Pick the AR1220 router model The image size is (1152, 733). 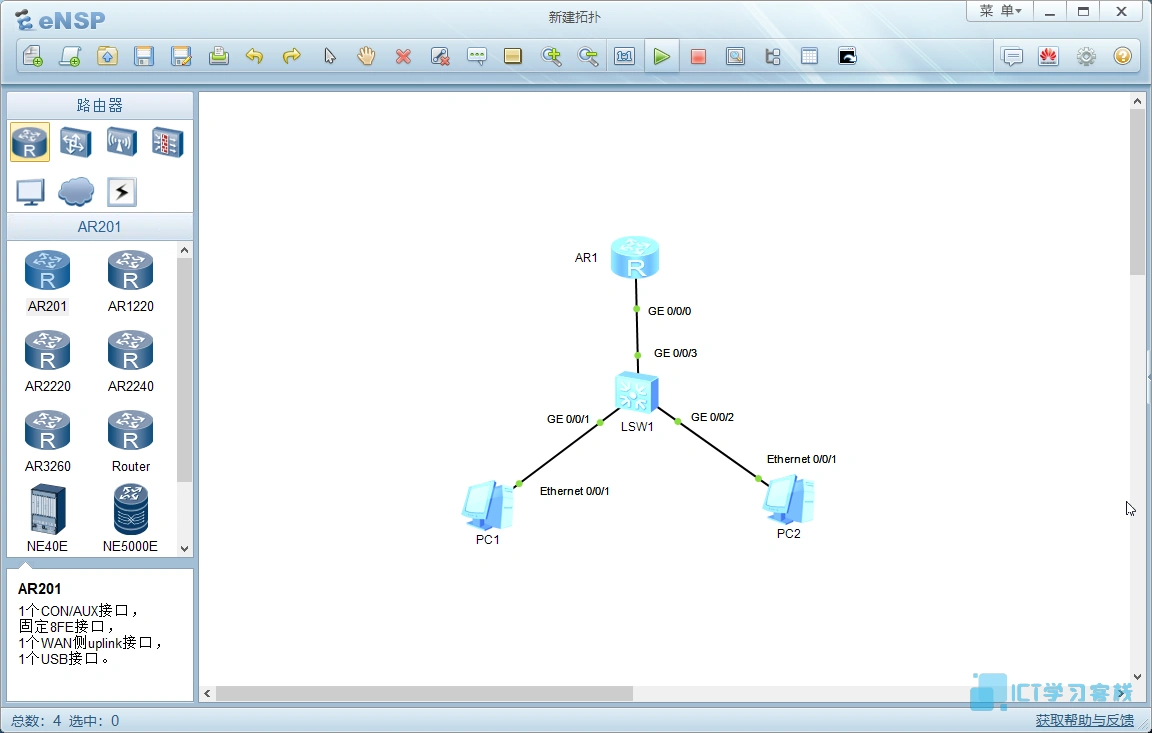131,281
